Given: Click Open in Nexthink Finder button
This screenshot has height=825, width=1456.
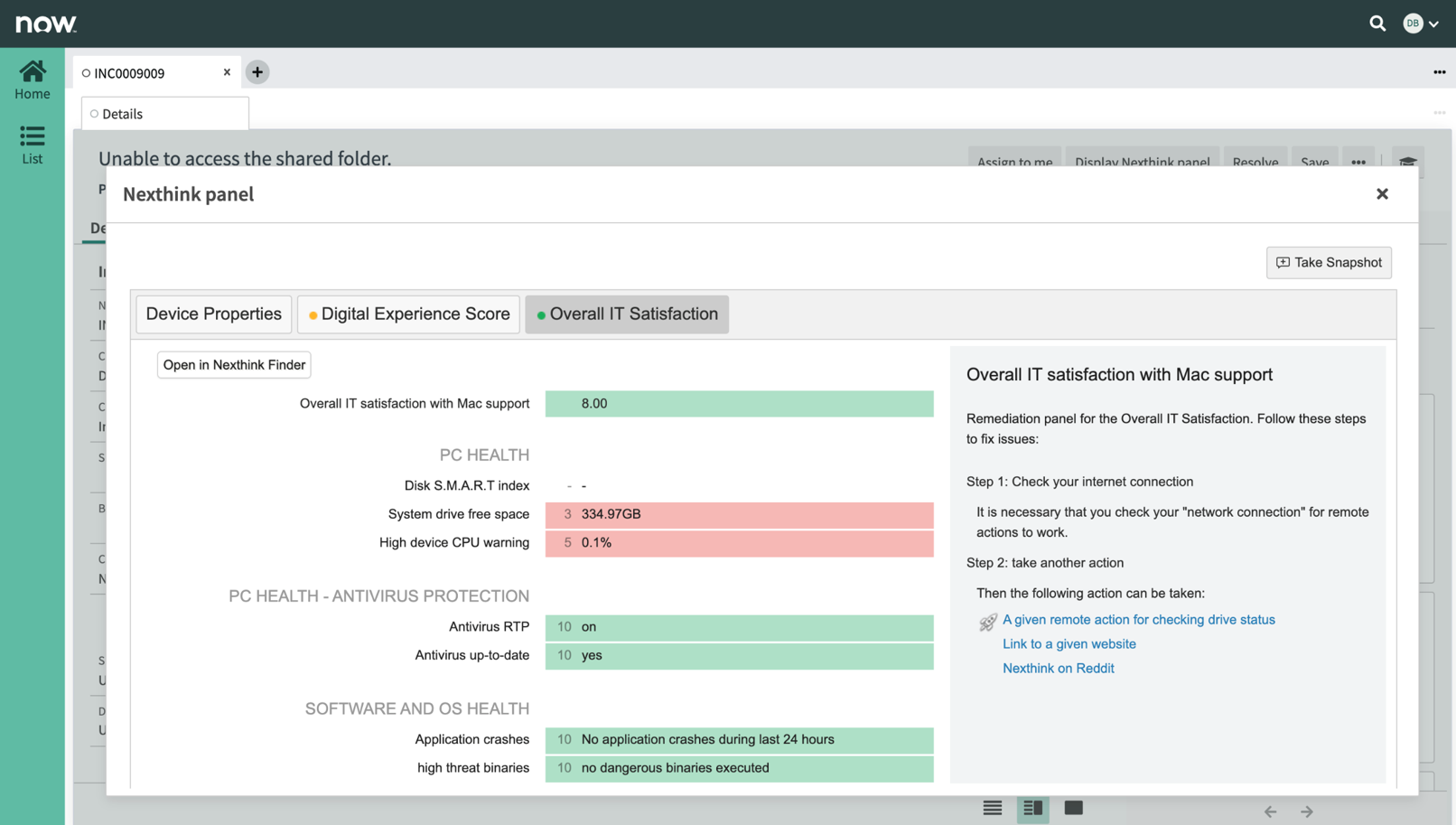Looking at the screenshot, I should [x=234, y=365].
